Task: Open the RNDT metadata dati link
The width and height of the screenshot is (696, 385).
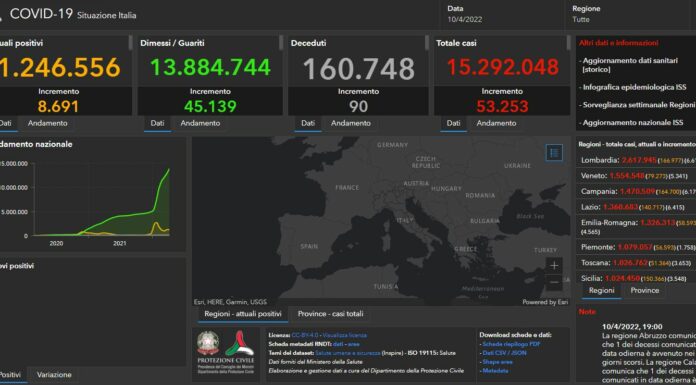Action: [x=338, y=344]
